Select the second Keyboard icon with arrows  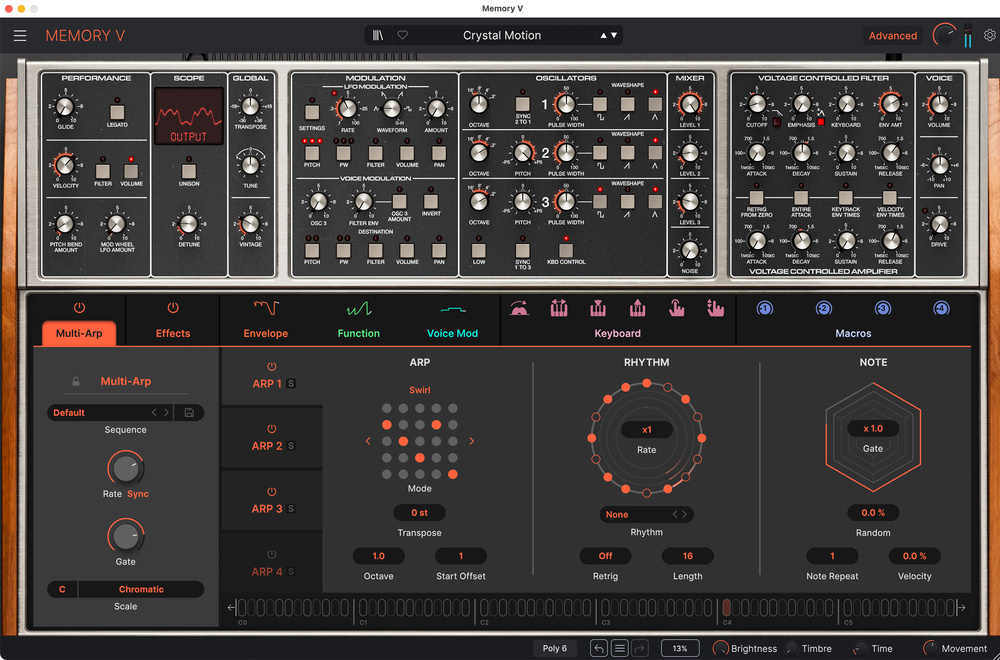(x=559, y=309)
